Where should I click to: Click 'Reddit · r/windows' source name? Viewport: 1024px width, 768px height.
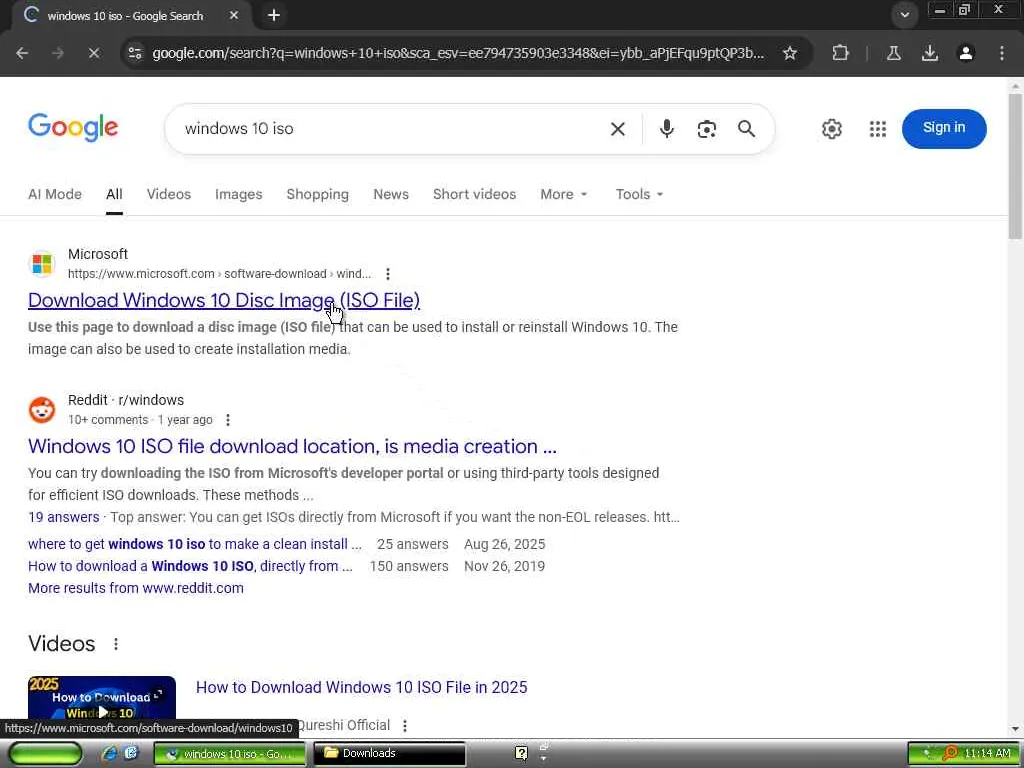(x=126, y=400)
